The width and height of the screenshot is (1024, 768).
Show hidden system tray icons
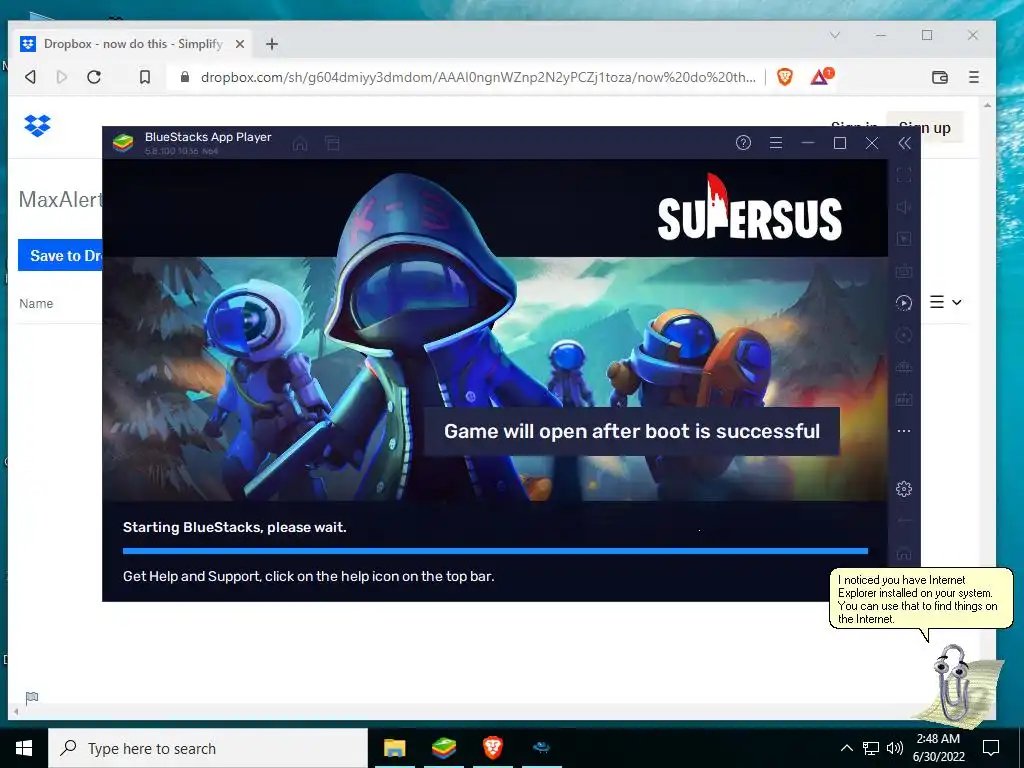coord(846,748)
